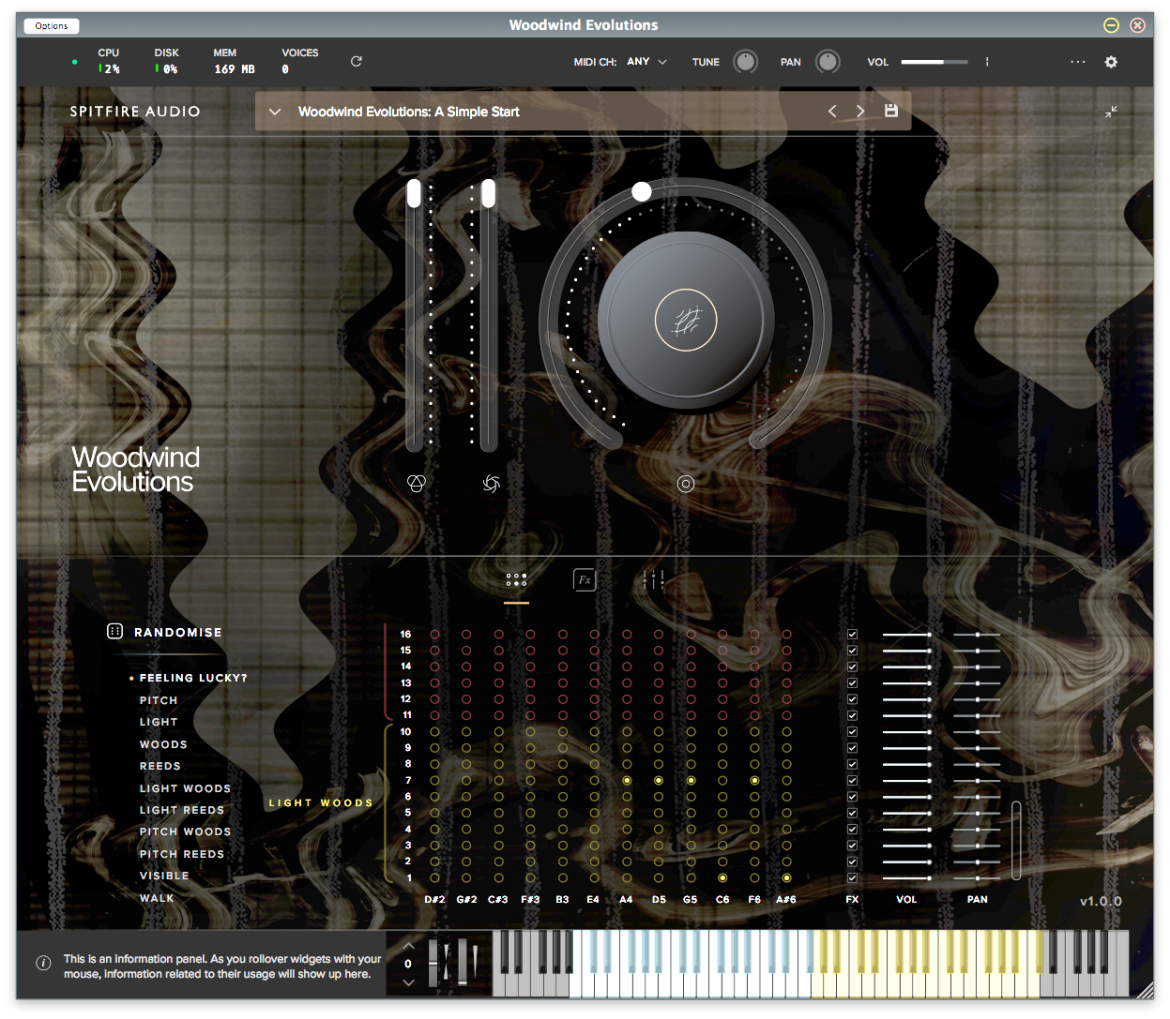Viewport: 1170px width, 1019px height.
Task: Save the preset with the floppy disk icon
Action: [891, 110]
